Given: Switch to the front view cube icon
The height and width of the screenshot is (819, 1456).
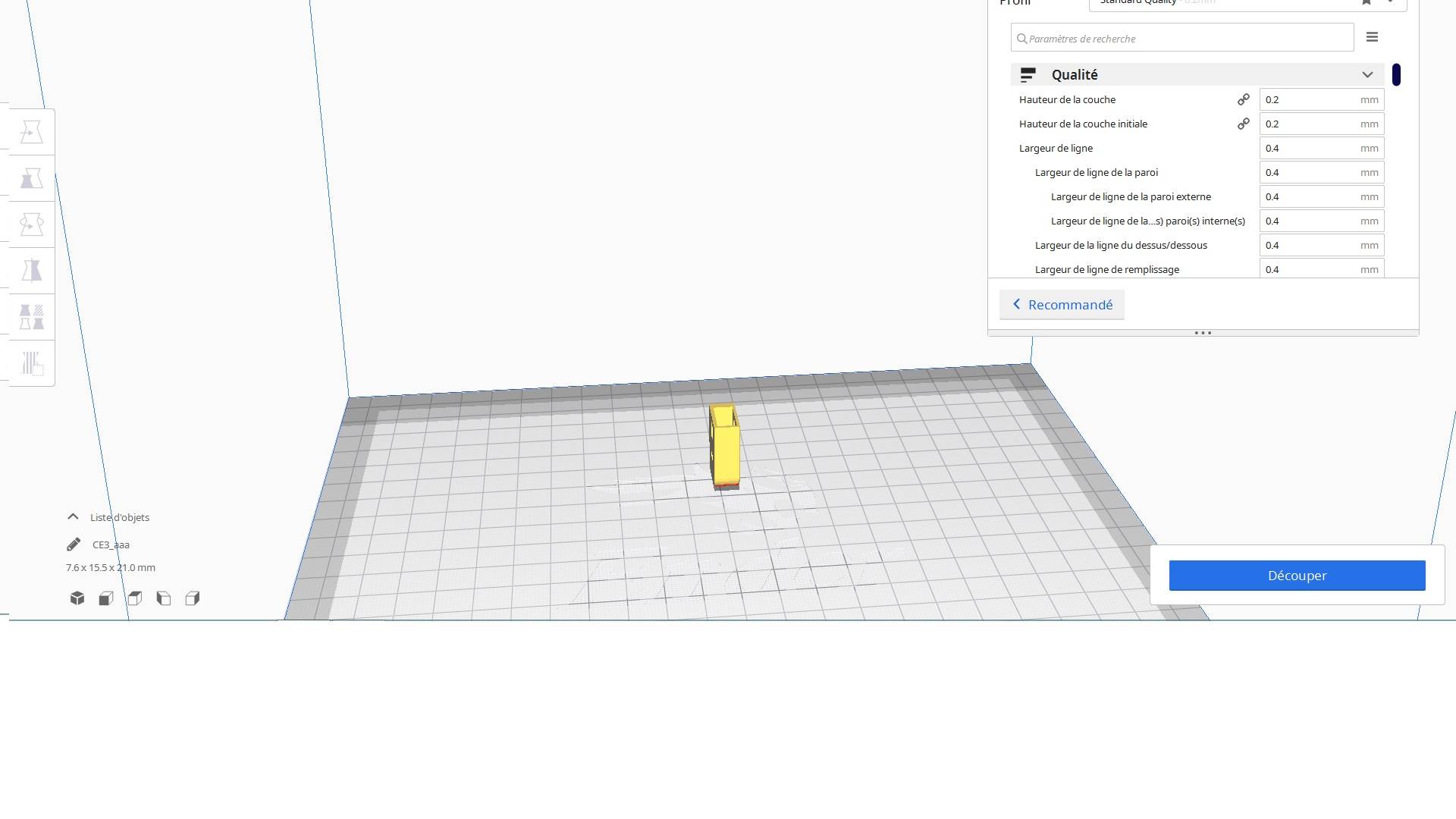Looking at the screenshot, I should pyautogui.click(x=106, y=598).
